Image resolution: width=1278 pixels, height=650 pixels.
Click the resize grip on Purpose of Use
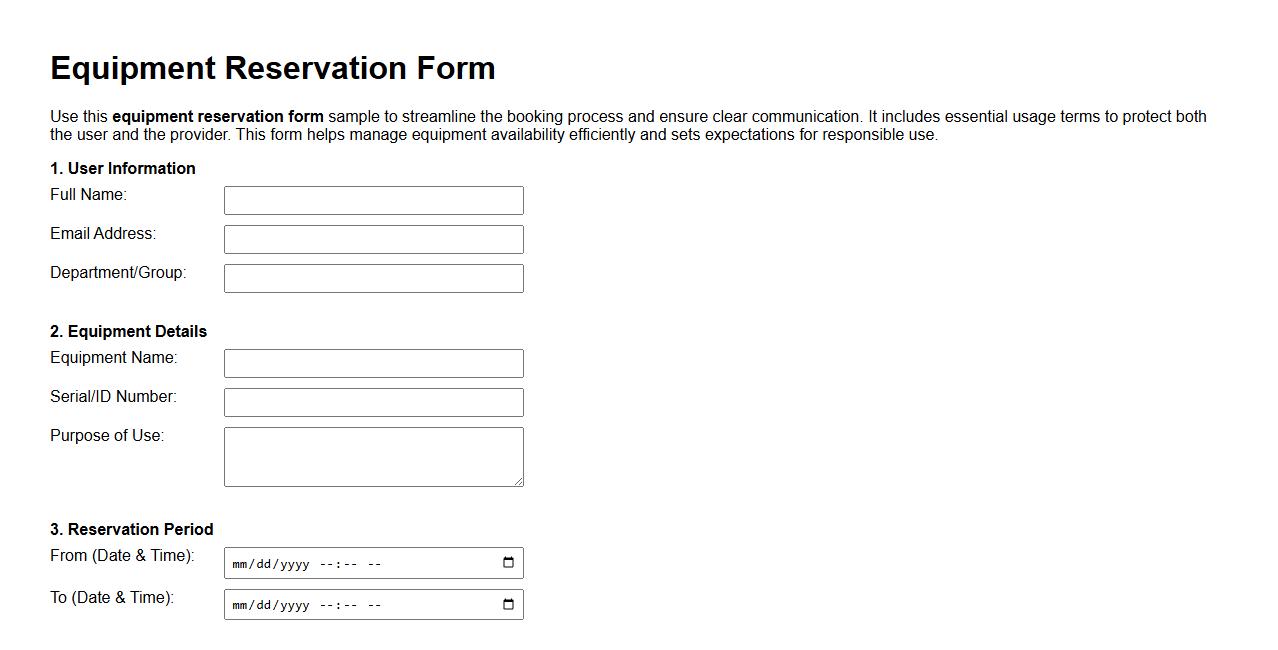(518, 480)
